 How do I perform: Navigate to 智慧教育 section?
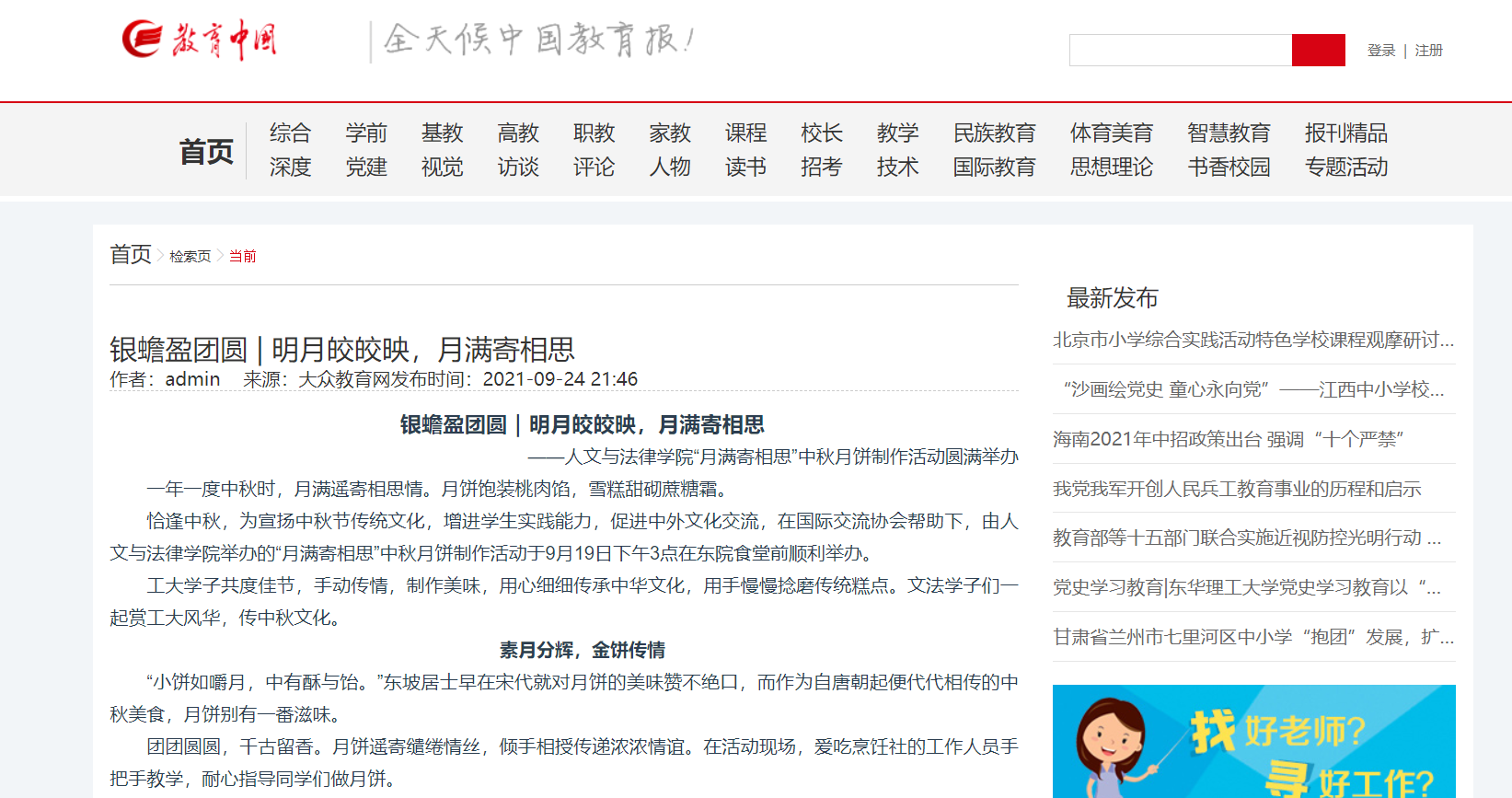pyautogui.click(x=1229, y=133)
